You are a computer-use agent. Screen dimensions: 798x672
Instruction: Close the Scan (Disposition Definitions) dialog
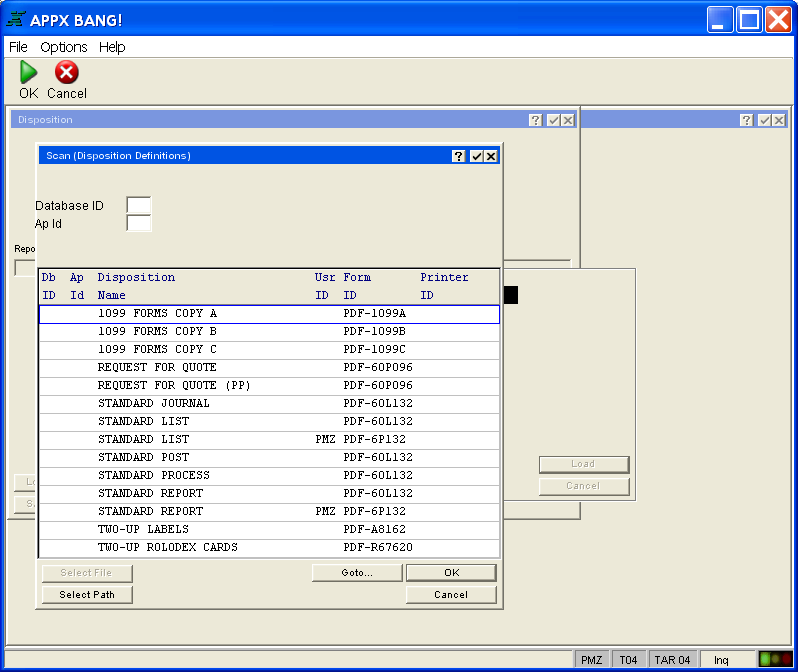491,156
